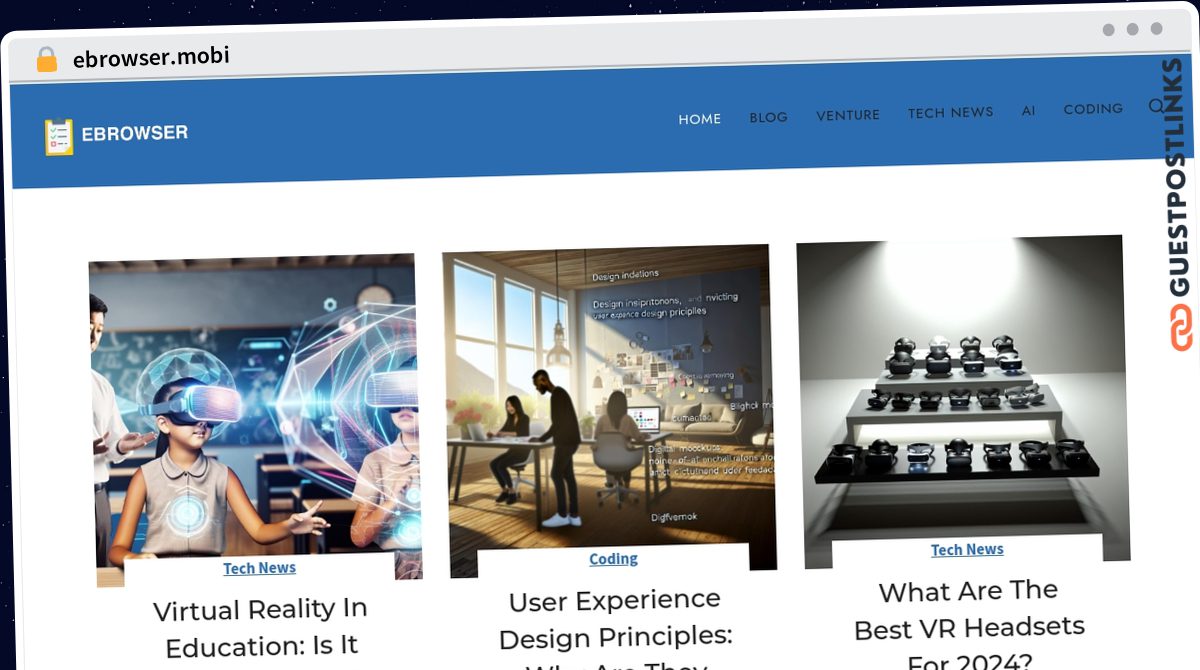The height and width of the screenshot is (670, 1200).
Task: Click the ebrowser.mobi address text
Action: 151,57
